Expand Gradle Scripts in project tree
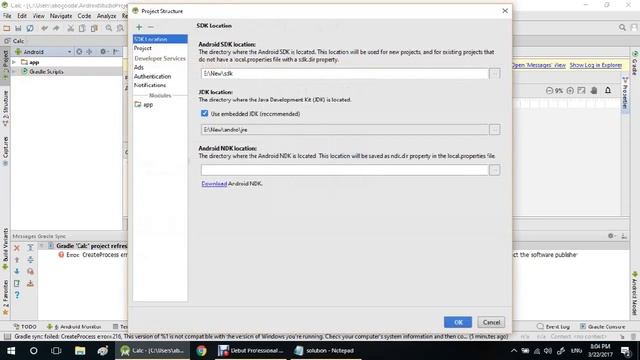This screenshot has width=640, height=360. coord(14,71)
